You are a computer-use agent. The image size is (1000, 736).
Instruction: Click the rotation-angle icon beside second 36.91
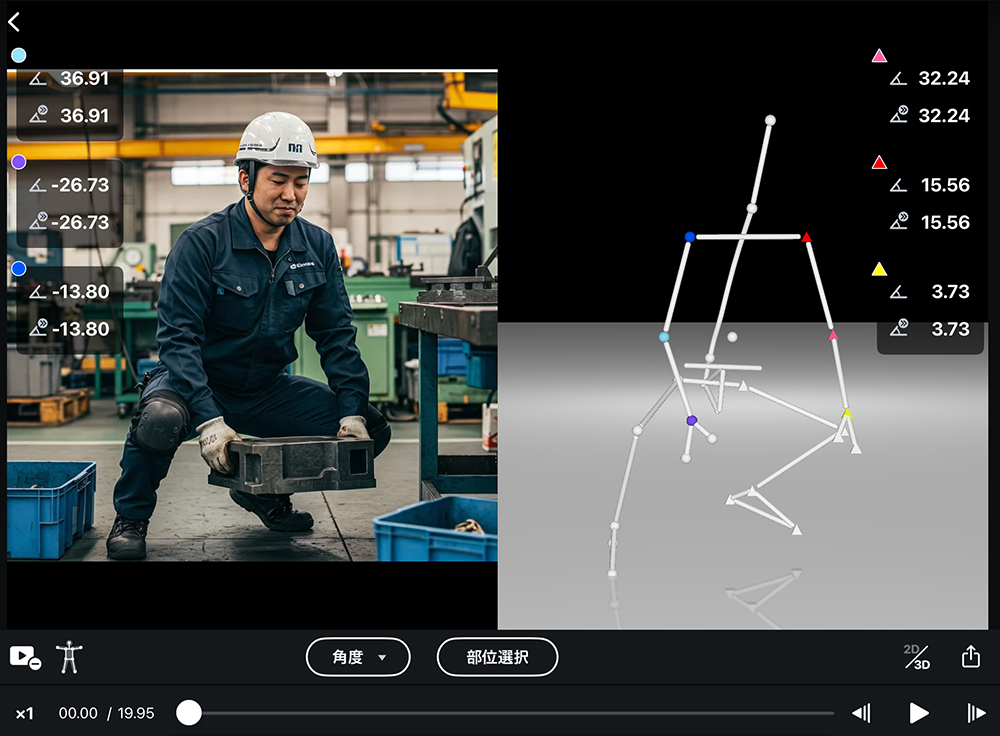coord(38,114)
